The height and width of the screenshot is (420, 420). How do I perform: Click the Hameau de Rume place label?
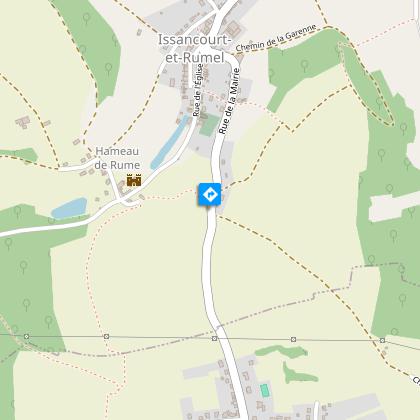(x=117, y=158)
